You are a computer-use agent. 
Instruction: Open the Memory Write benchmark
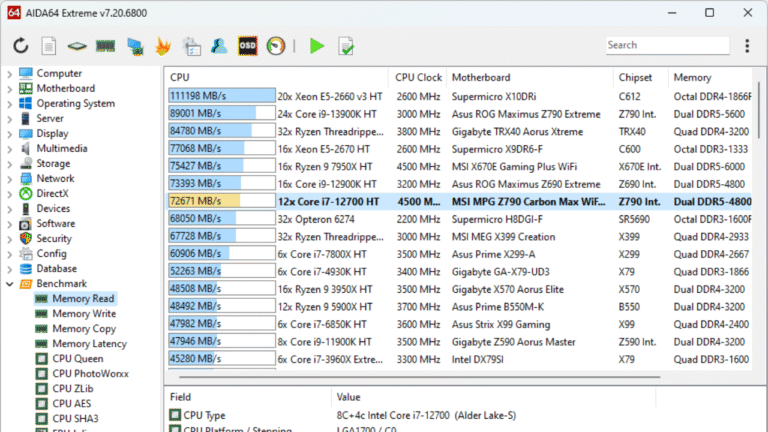pyautogui.click(x=84, y=313)
